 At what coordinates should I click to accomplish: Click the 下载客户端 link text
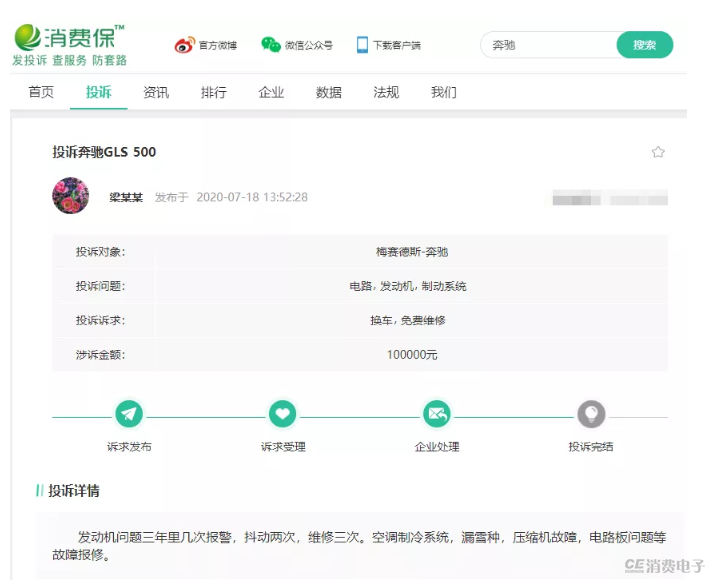397,45
